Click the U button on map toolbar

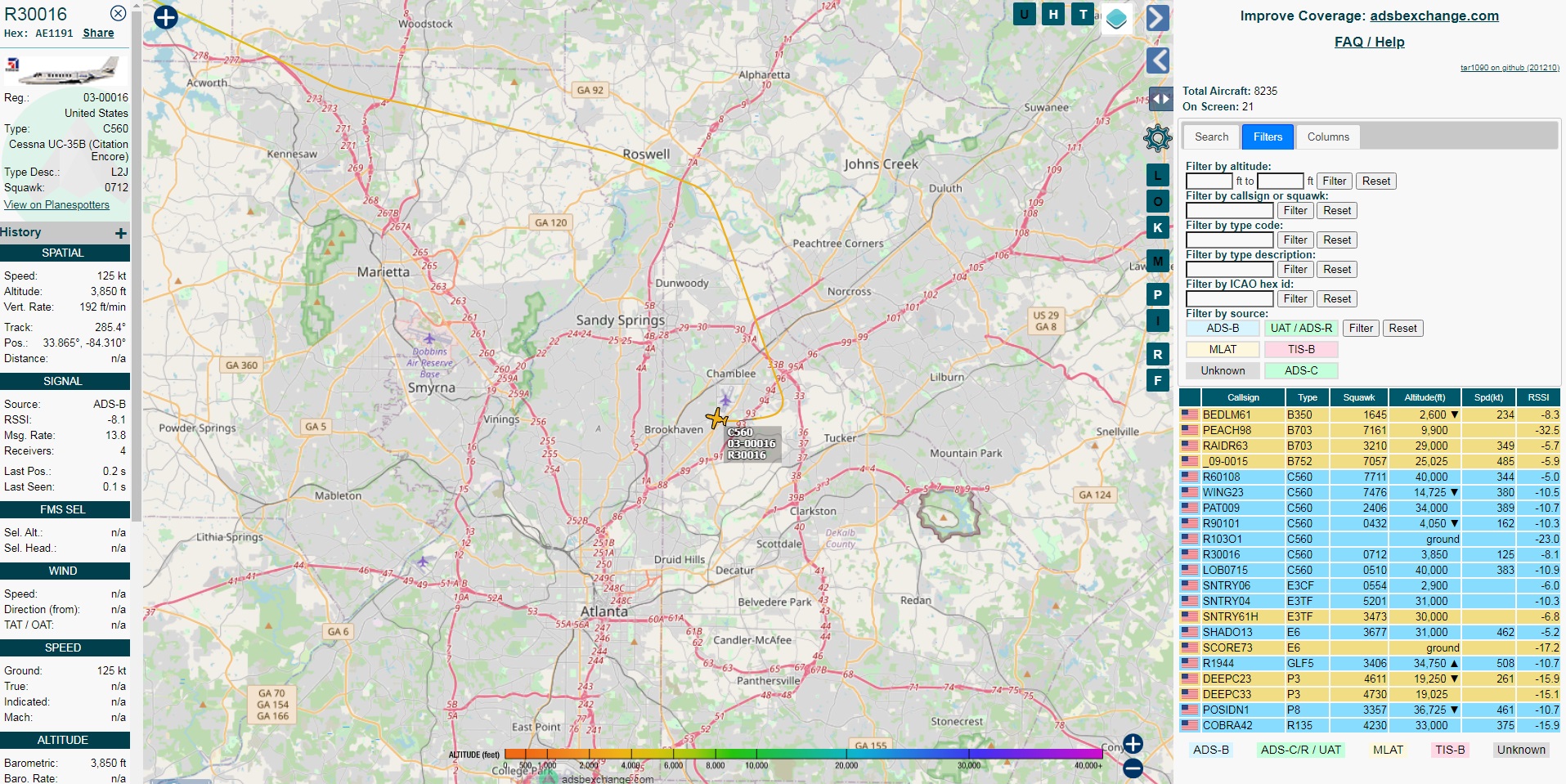click(x=1024, y=14)
